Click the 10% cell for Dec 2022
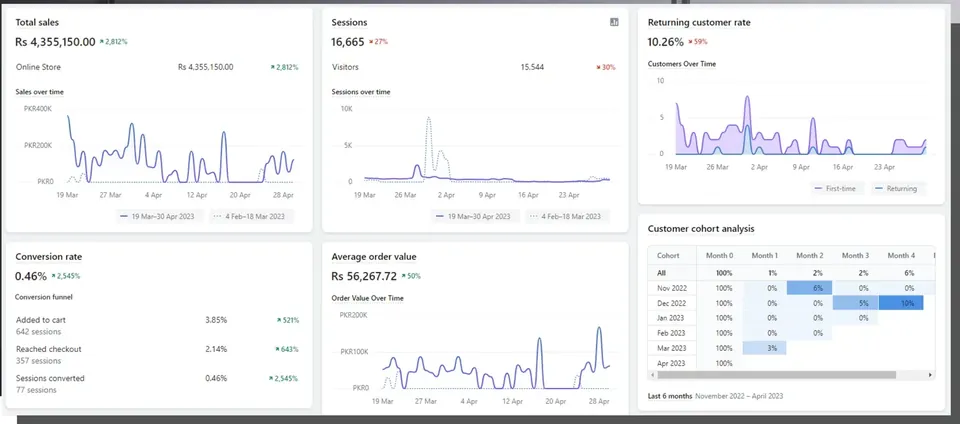 pyautogui.click(x=901, y=303)
